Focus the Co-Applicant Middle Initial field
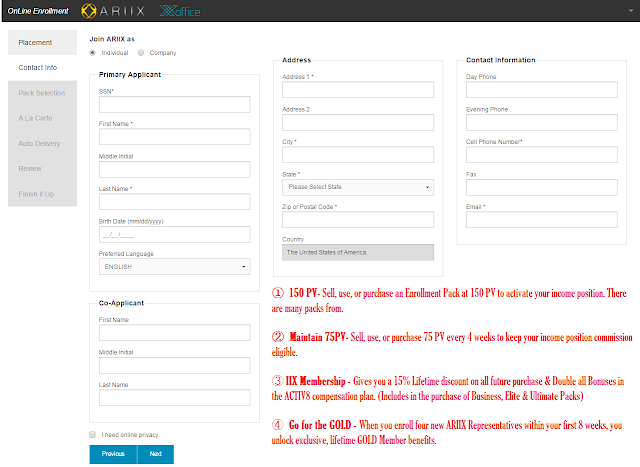This screenshot has width=640, height=467. click(174, 365)
